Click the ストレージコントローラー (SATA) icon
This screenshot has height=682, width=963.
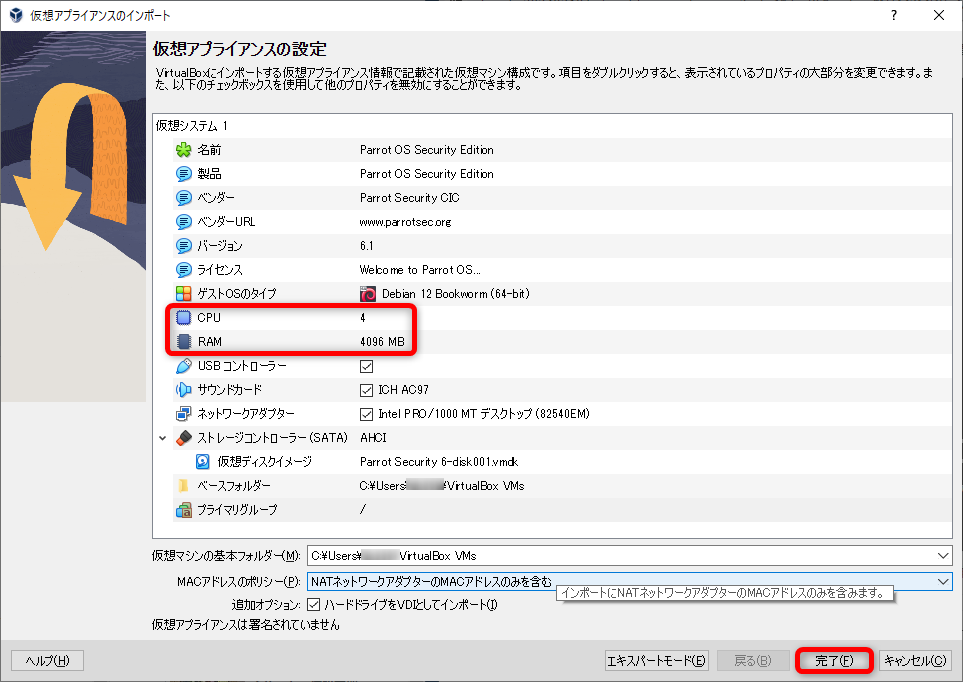(x=184, y=437)
